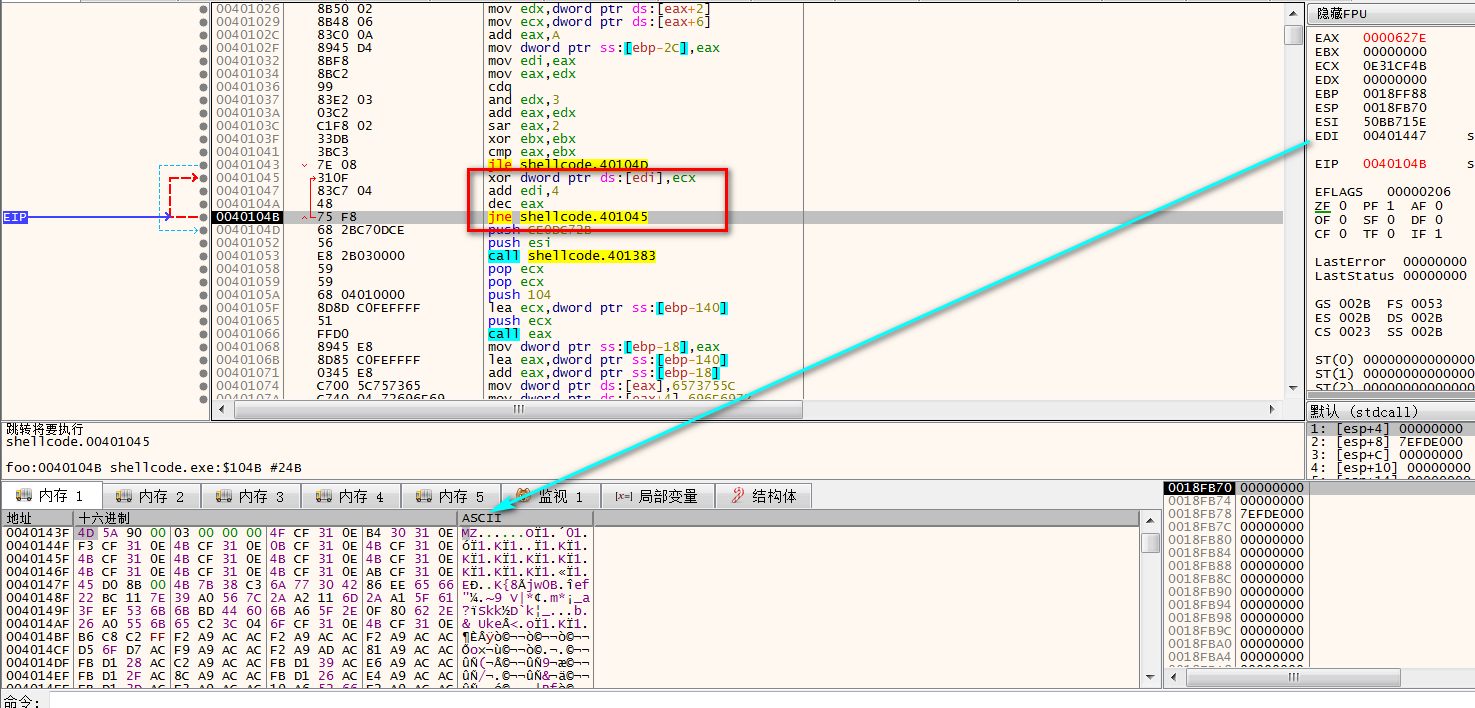Toggle breakpoint dot at address 00401045
This screenshot has height=708, width=1475.
204,178
